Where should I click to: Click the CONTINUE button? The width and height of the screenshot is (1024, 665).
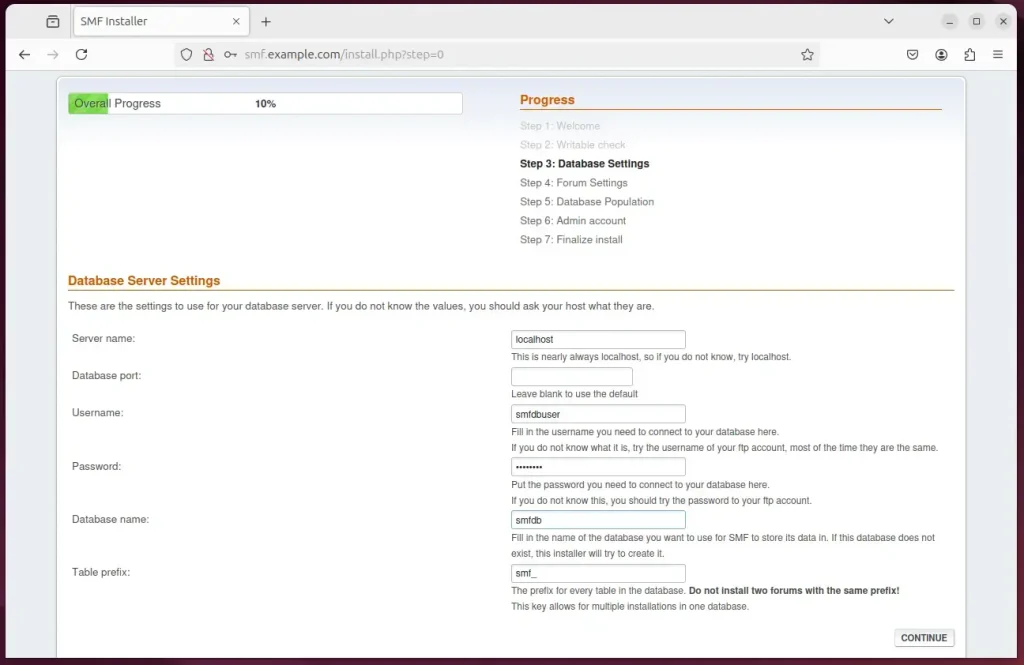pyautogui.click(x=923, y=638)
